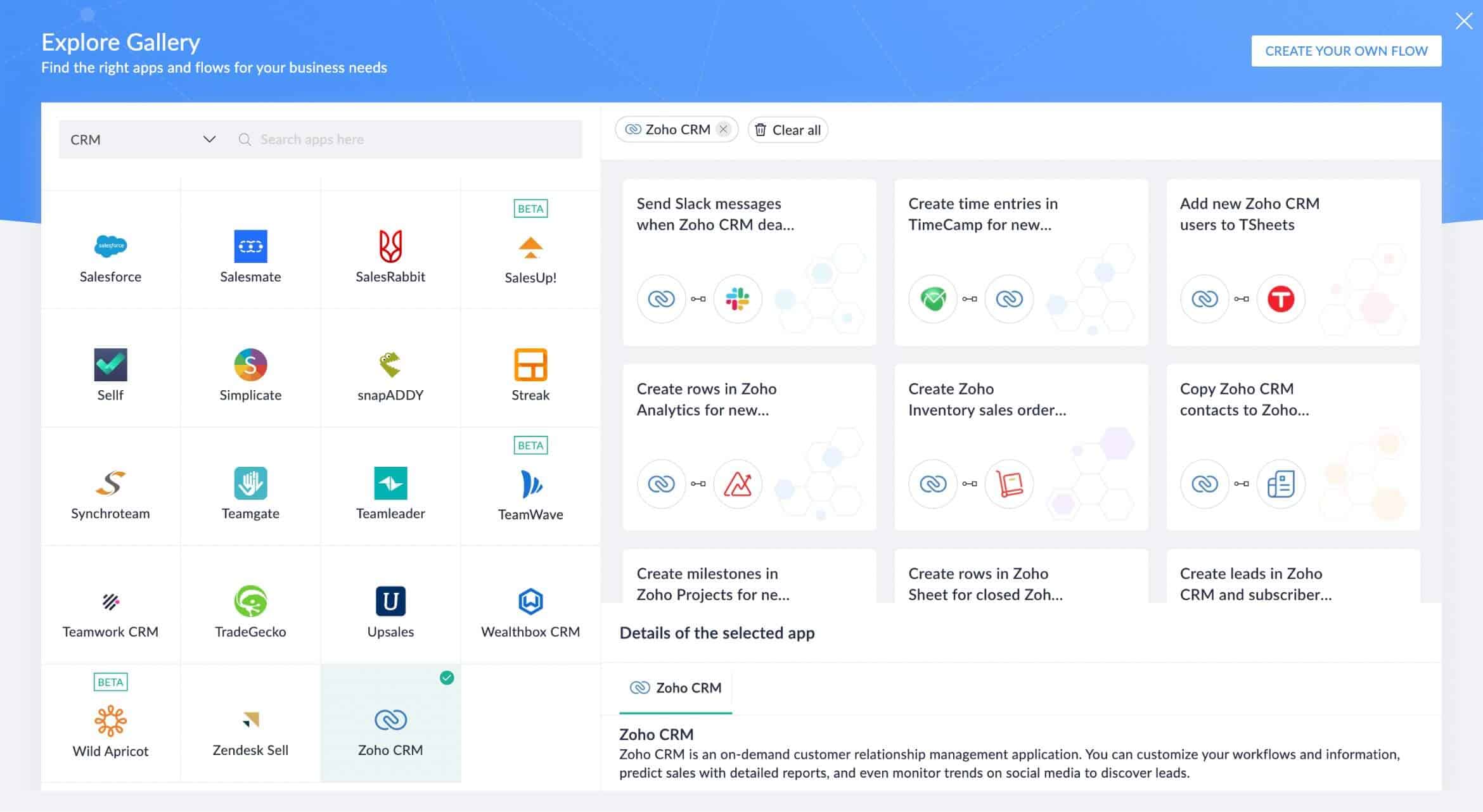This screenshot has width=1483, height=812.
Task: Select the Wealthbox CRM app icon
Action: click(x=530, y=601)
